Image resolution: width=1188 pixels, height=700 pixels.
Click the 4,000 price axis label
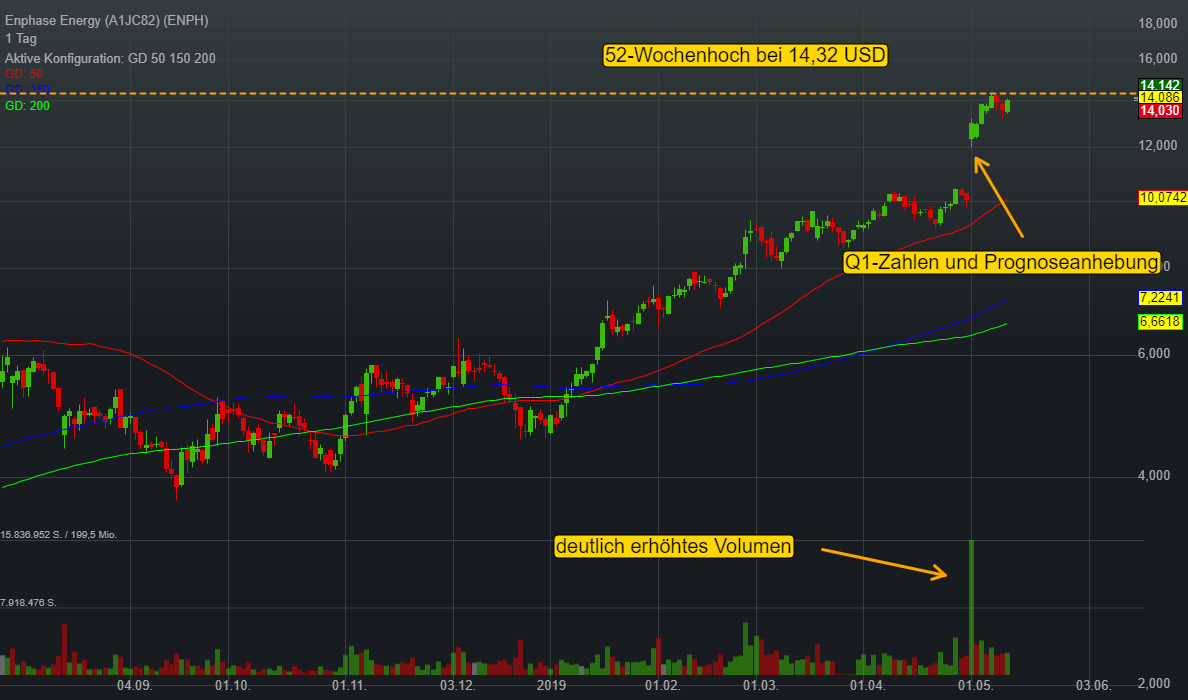pyautogui.click(x=1154, y=476)
